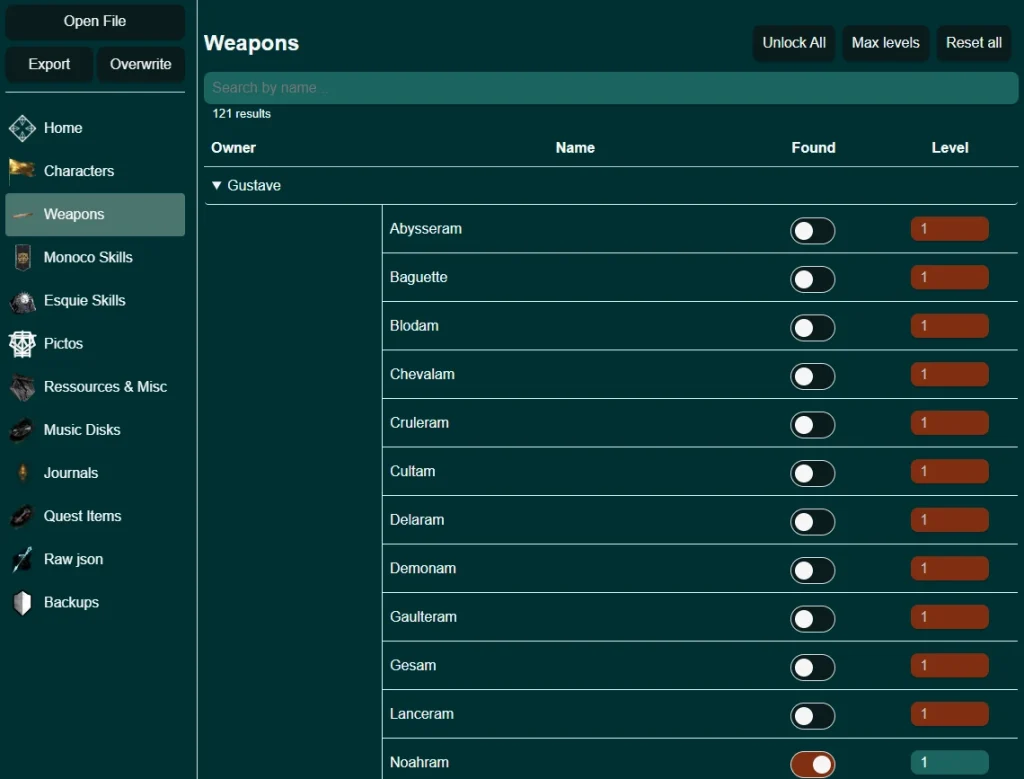This screenshot has height=779, width=1024.
Task: Click the Backups shield icon
Action: 22,603
